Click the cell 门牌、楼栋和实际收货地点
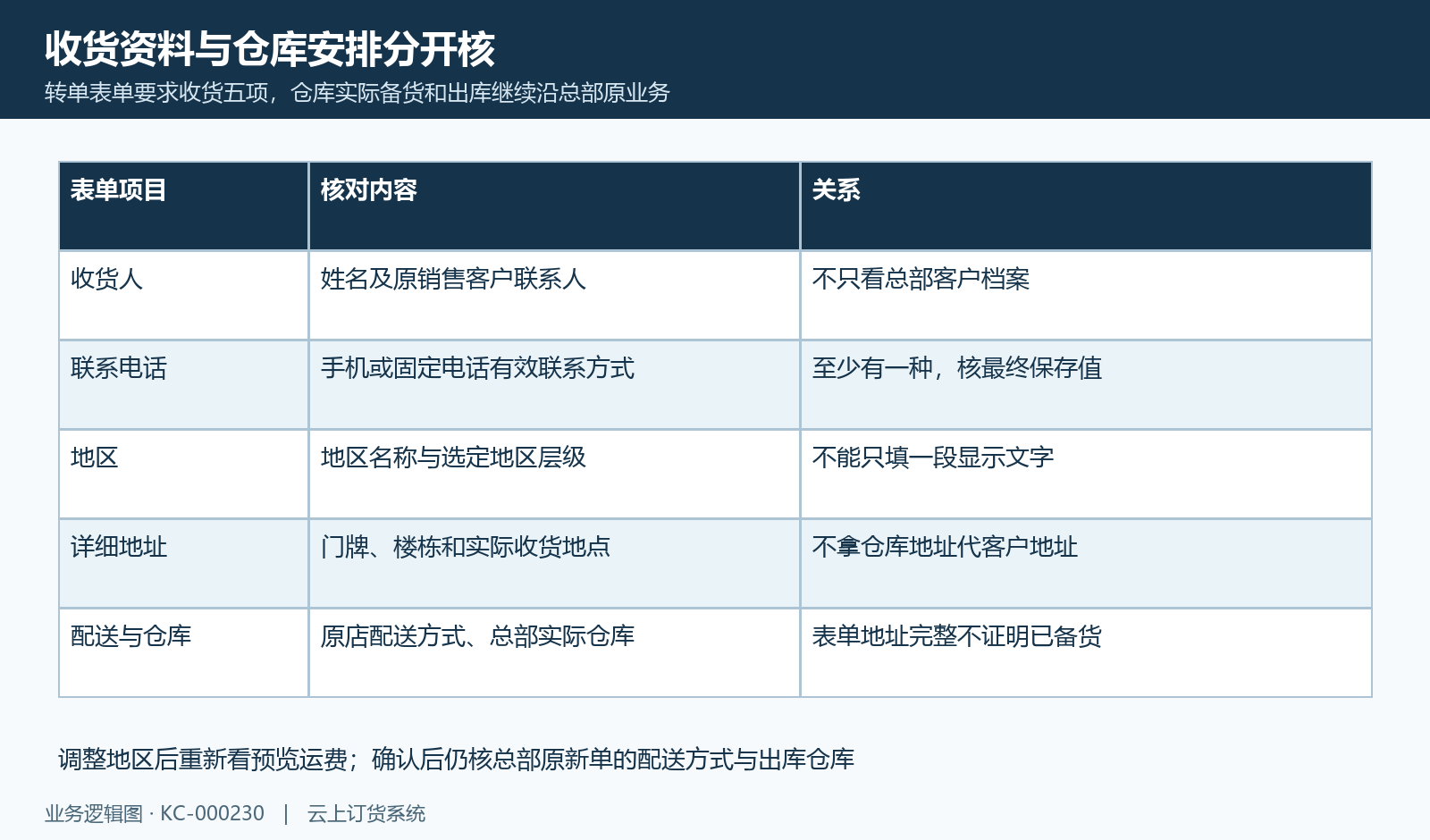Viewport: 1430px width, 840px height. [x=554, y=564]
